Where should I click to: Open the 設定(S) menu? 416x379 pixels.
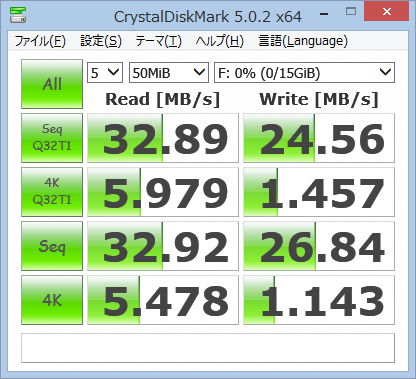click(101, 41)
